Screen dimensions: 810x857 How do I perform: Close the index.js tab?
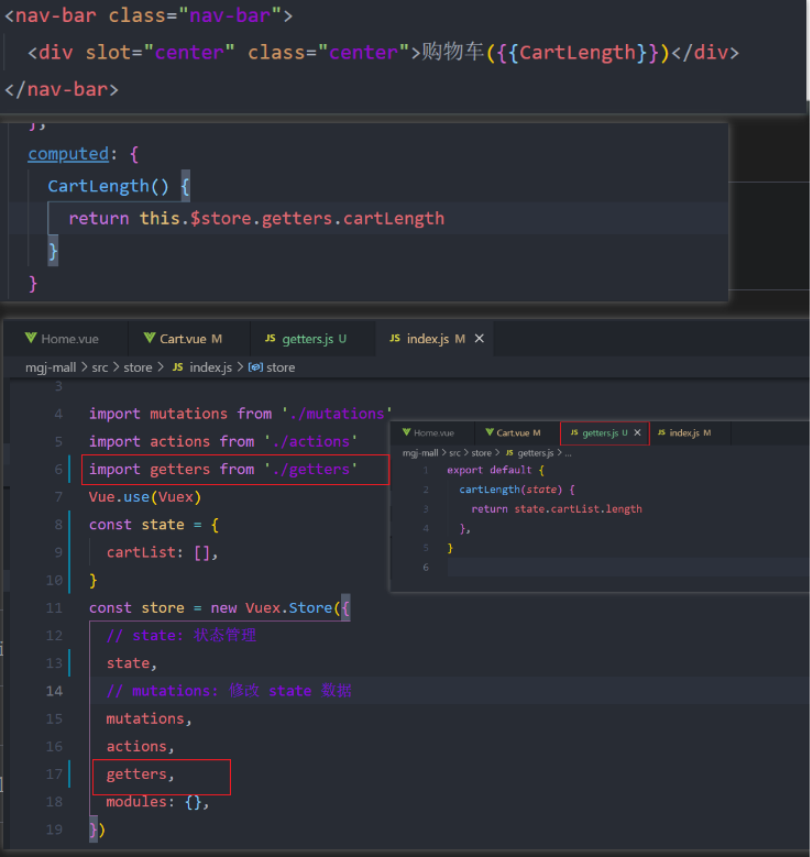[479, 339]
